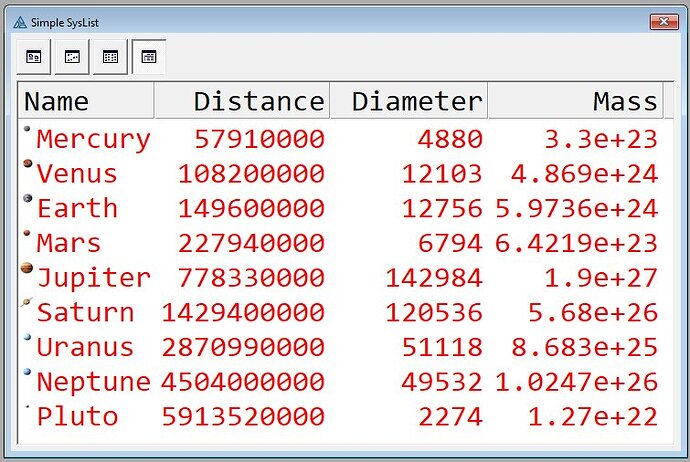Select the Jupiter row name
690x462 pixels.
pyautogui.click(x=93, y=278)
